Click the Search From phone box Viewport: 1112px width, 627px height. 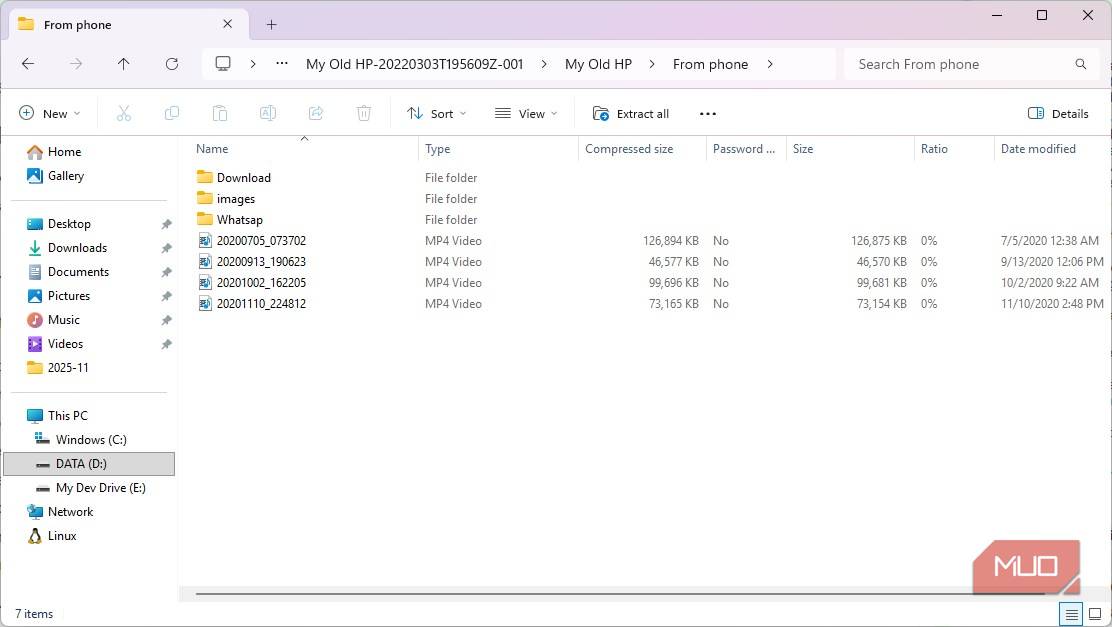960,64
